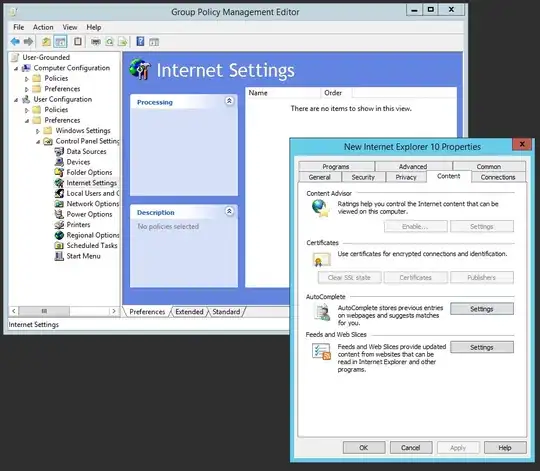Expand Preferences under Computer Configuration
This screenshot has width=540, height=471.
pos(27,89)
